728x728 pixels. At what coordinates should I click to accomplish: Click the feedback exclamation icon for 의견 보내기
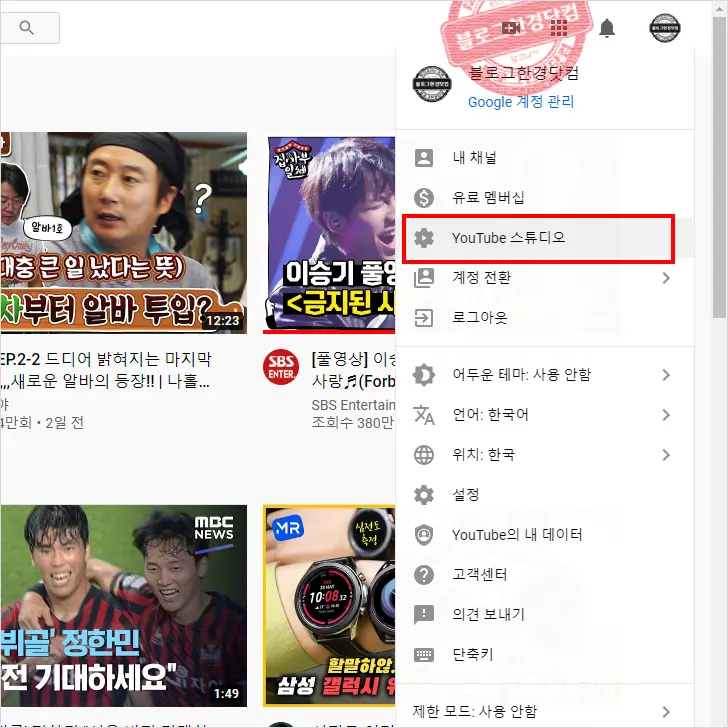(423, 615)
